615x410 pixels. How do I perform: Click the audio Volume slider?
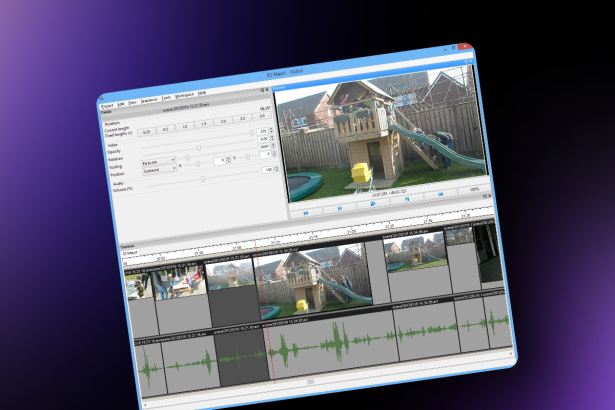(203, 179)
